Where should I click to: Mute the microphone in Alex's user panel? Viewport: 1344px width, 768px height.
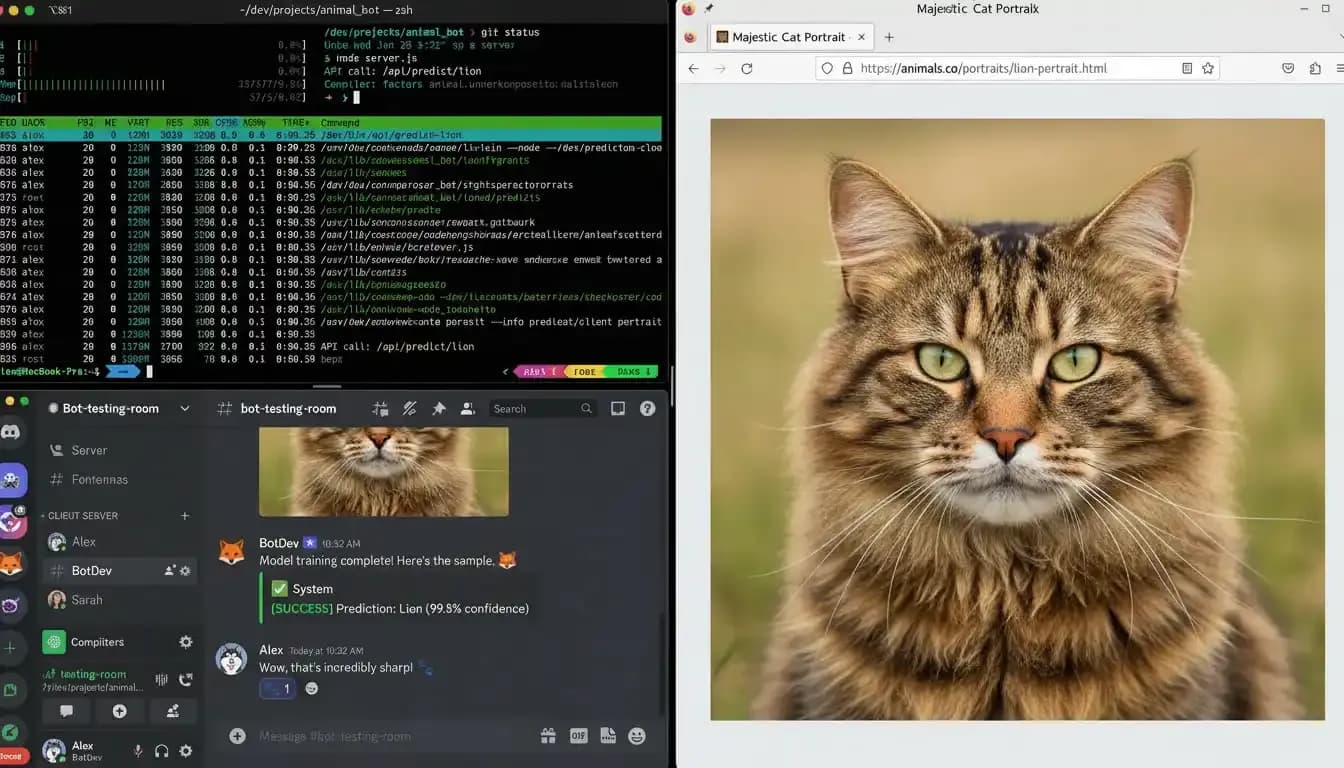pos(137,750)
